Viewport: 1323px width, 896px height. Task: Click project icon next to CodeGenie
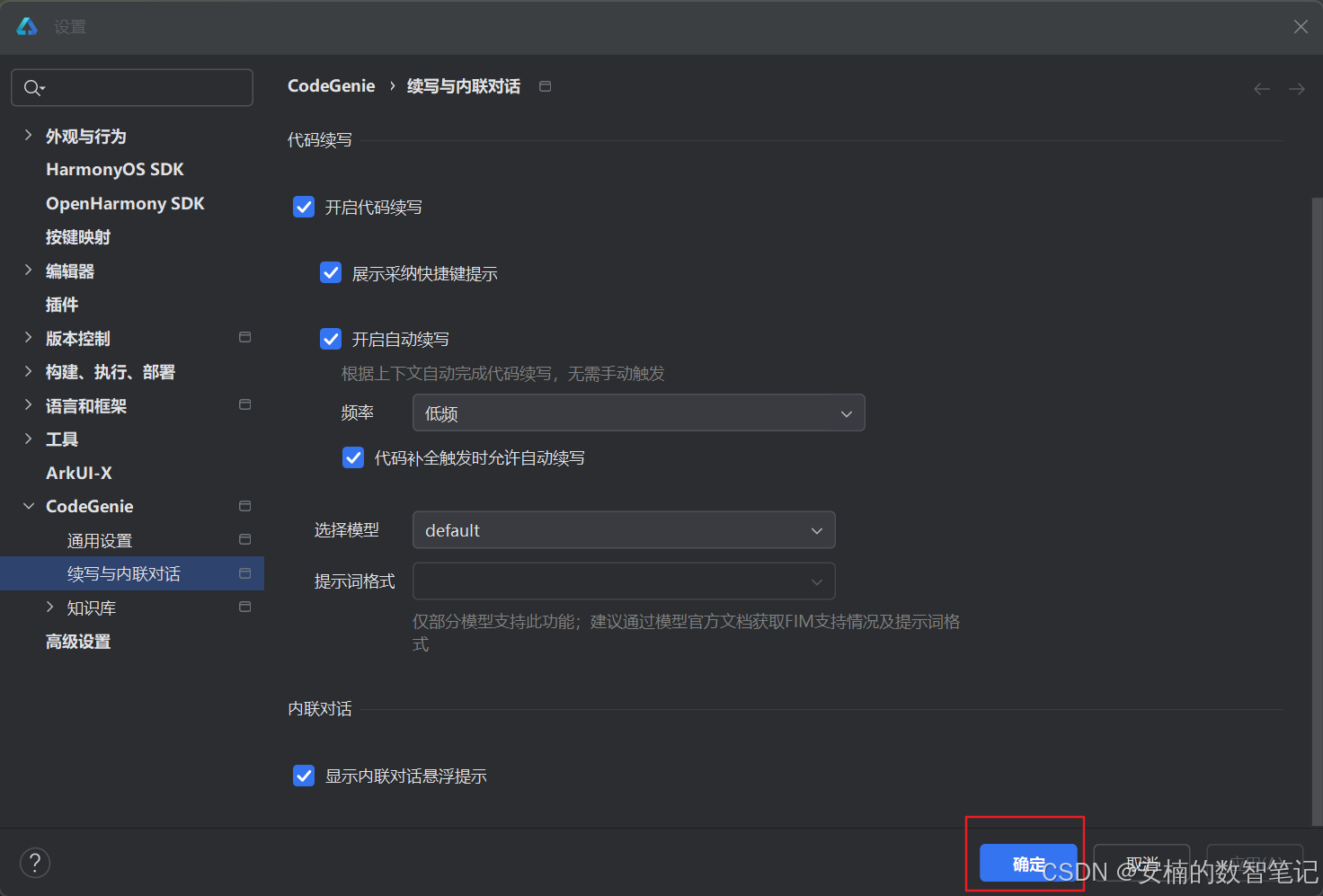point(244,506)
